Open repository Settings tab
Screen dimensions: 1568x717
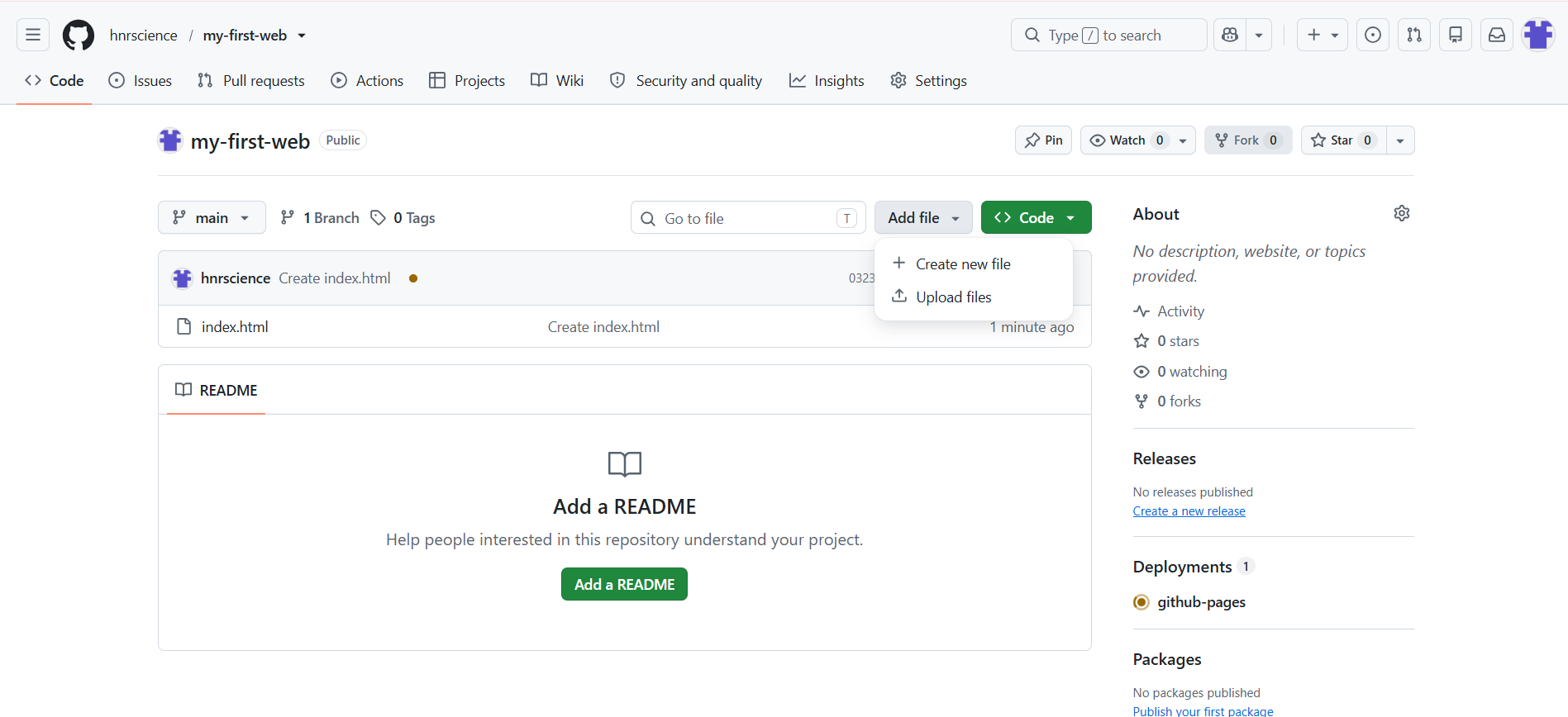[928, 80]
